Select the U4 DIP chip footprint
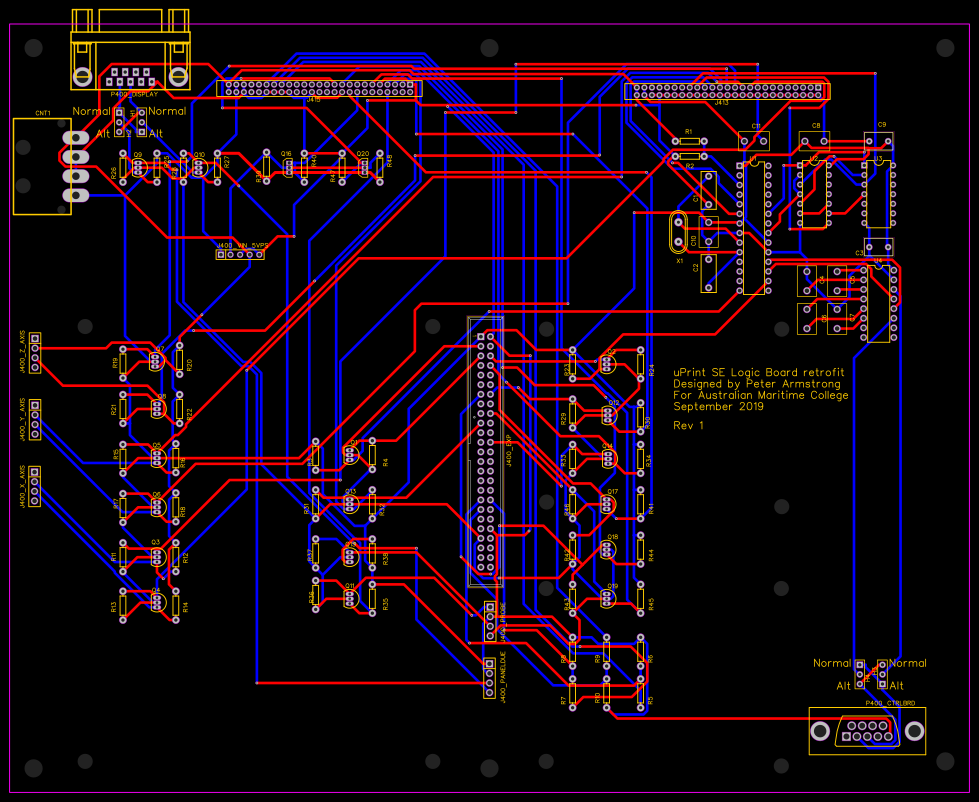This screenshot has height=802, width=979. tap(878, 303)
